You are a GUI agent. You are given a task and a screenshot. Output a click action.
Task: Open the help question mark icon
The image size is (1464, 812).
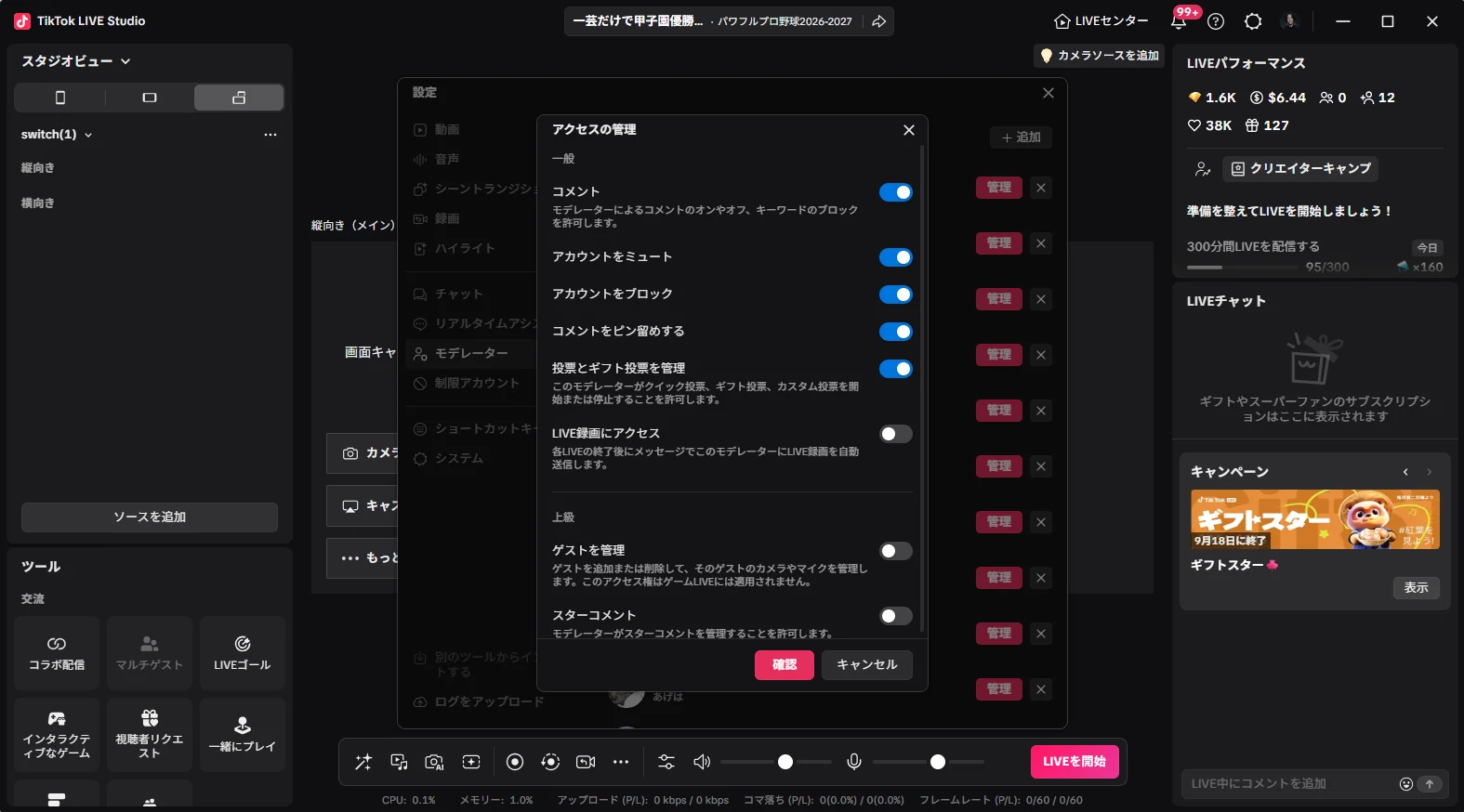[1216, 21]
